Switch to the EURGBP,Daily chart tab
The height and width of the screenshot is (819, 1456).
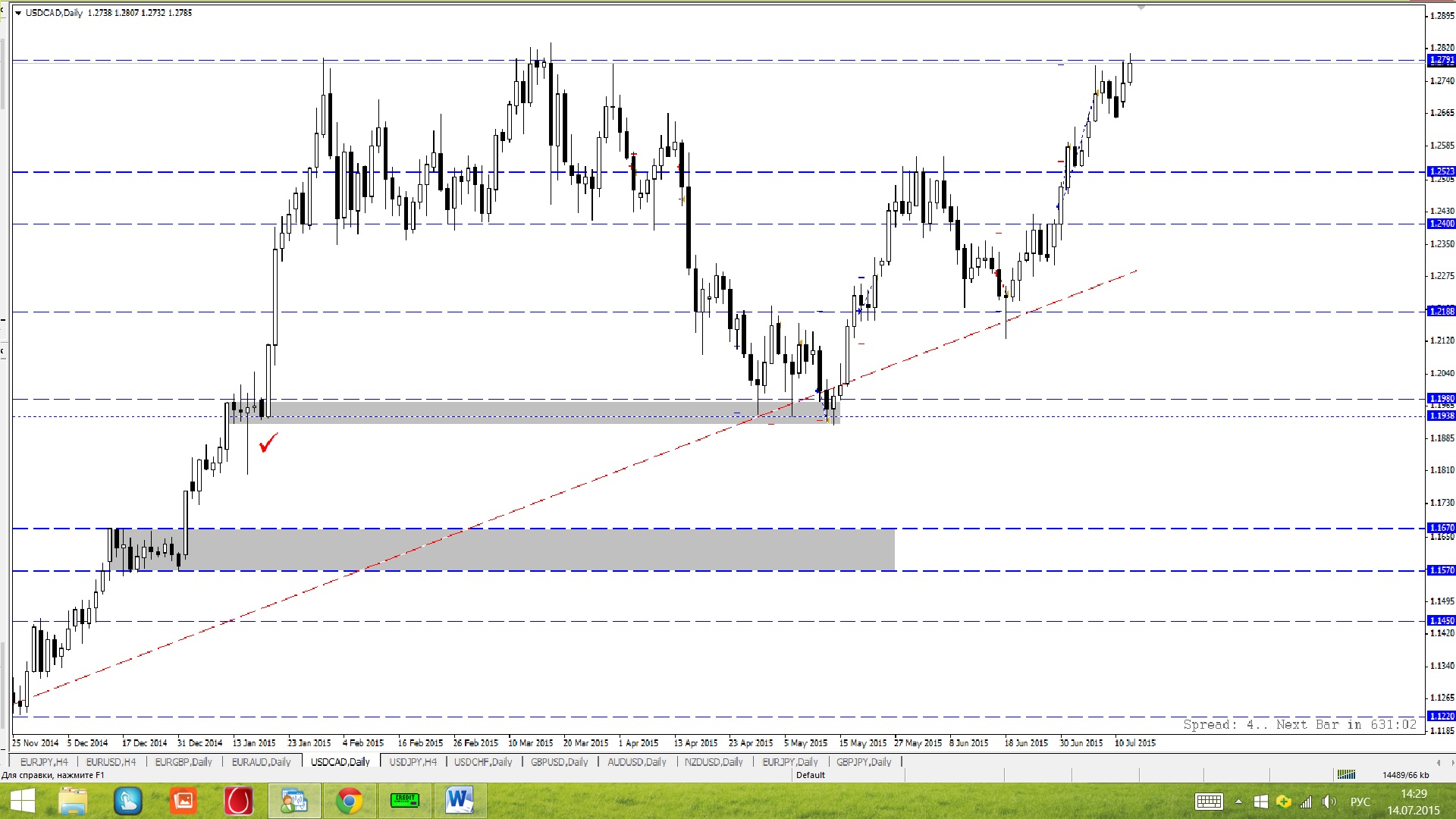184,762
